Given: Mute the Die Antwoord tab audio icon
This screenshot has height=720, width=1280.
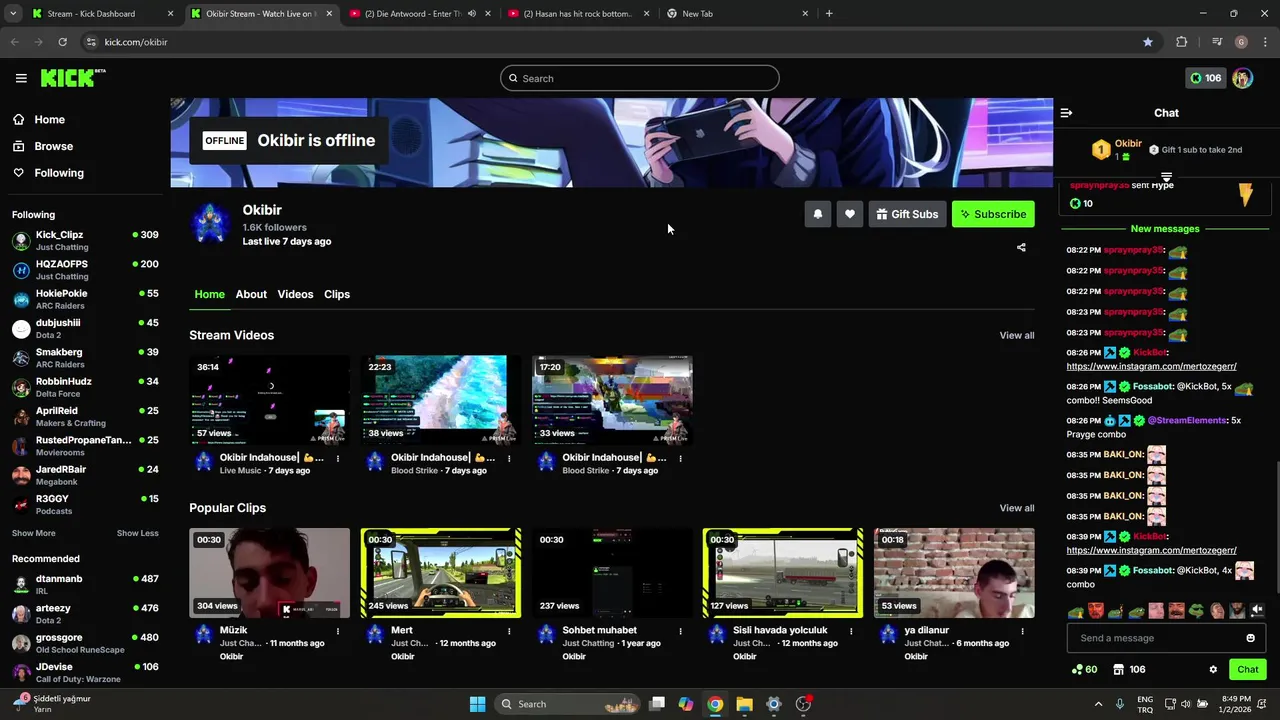Looking at the screenshot, I should point(471,14).
